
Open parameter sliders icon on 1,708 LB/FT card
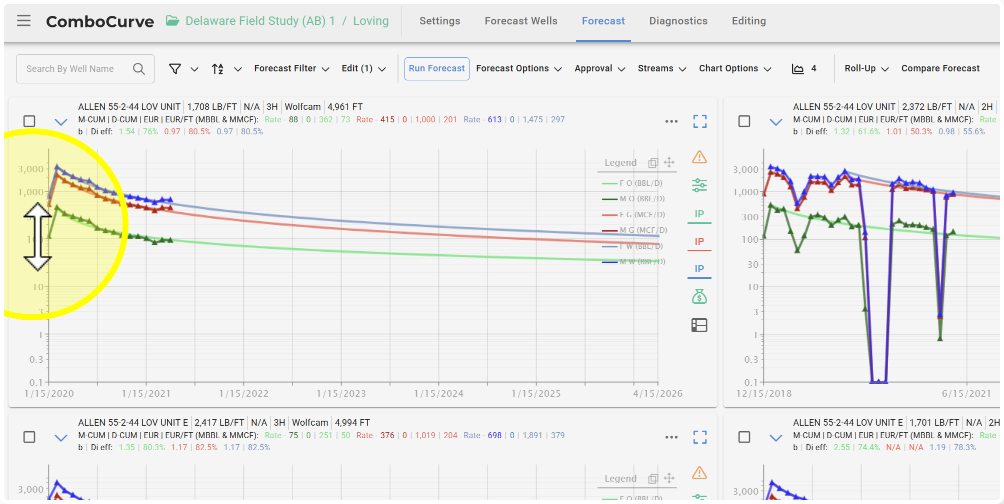pyautogui.click(x=699, y=186)
